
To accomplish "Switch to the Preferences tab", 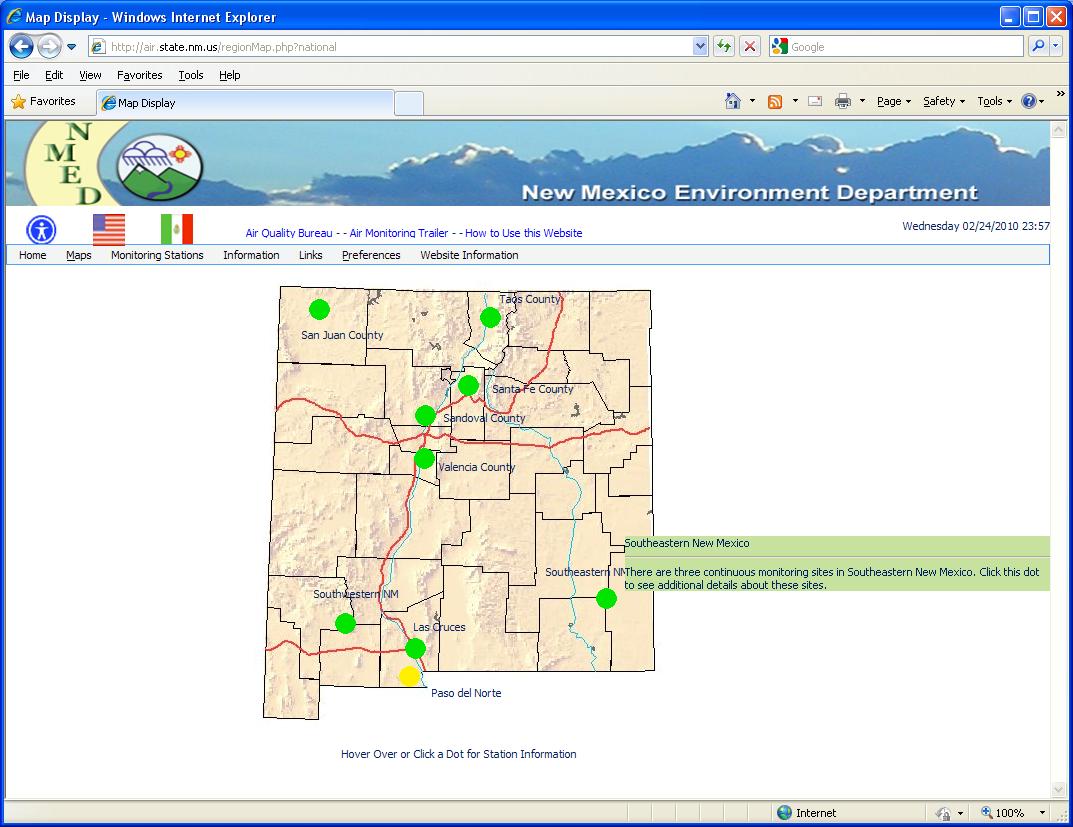I will tap(371, 255).
